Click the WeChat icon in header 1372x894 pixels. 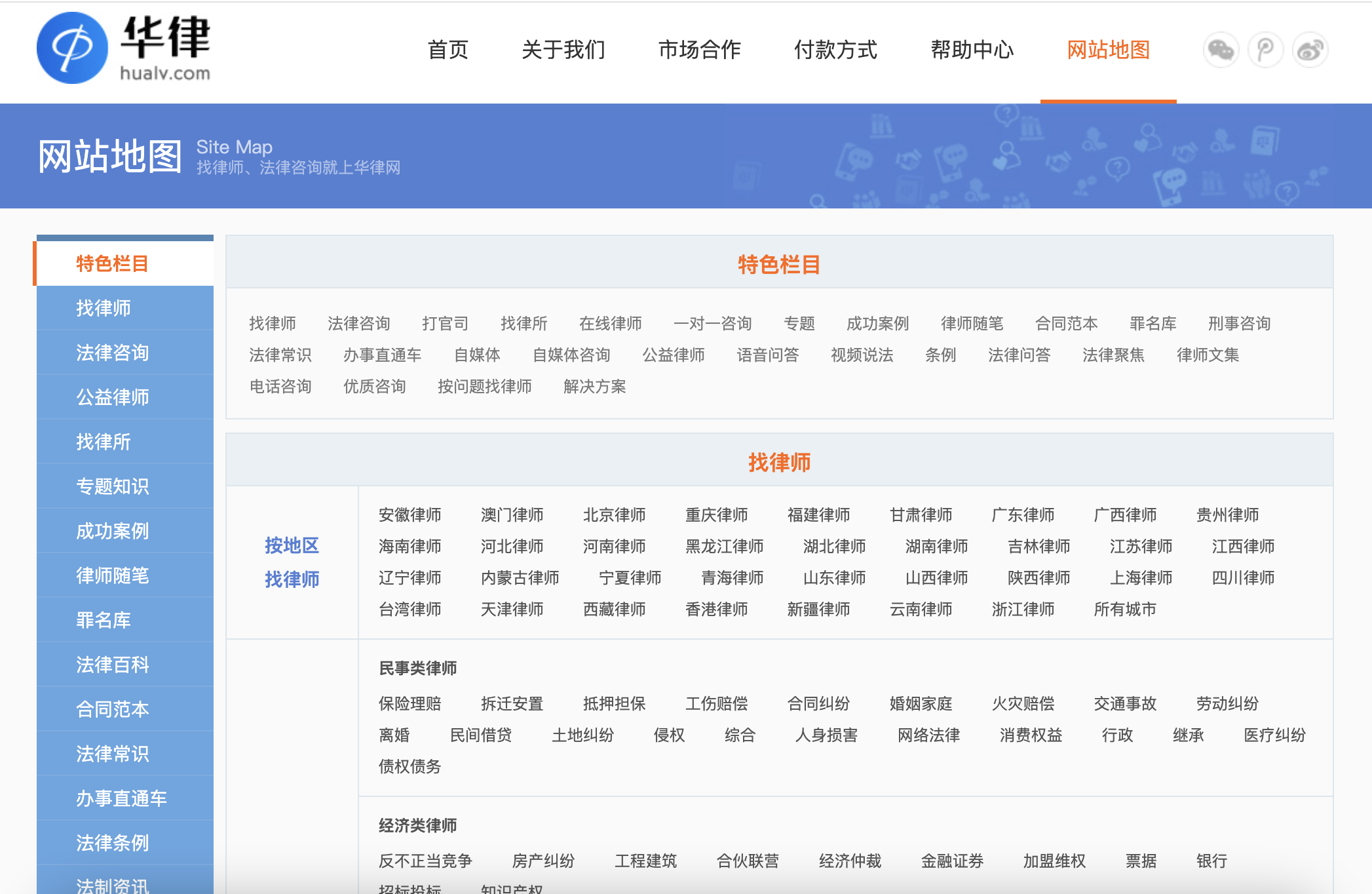click(1221, 50)
